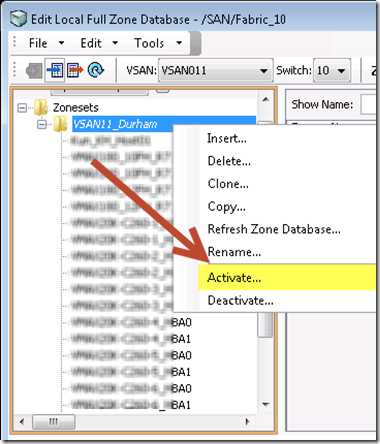Open the VSAN dropdown showing VSAN011

click(215, 70)
